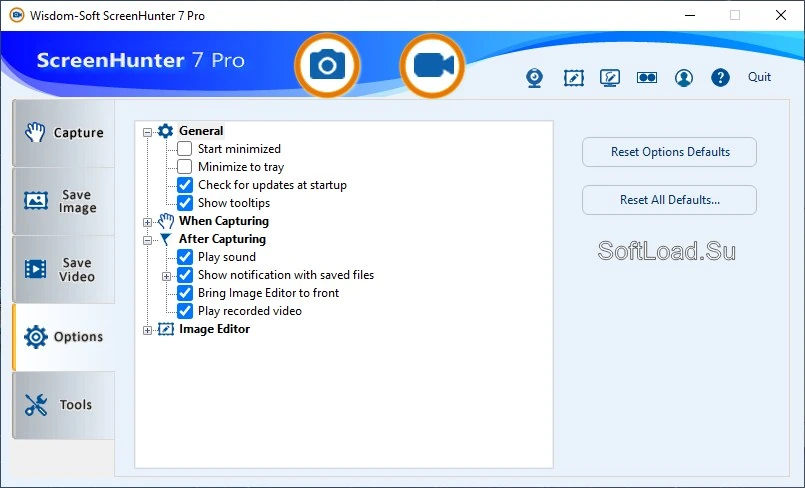
Task: Open the image editor icon in header
Action: tap(573, 77)
